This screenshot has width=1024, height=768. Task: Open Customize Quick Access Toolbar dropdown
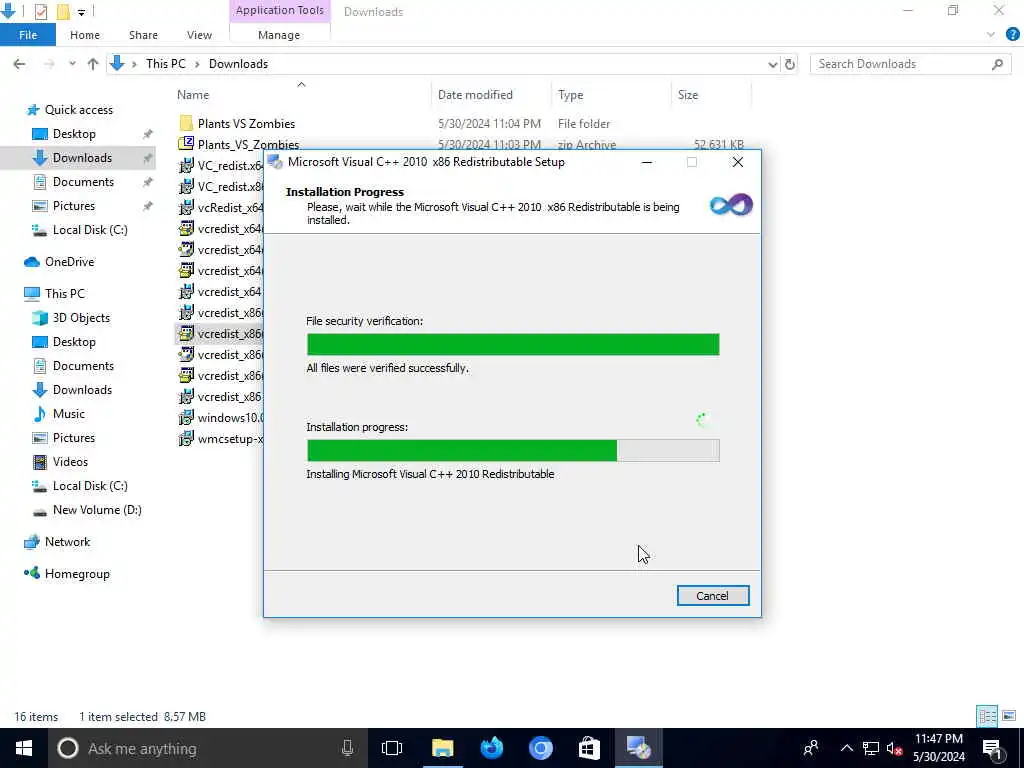pyautogui.click(x=81, y=12)
